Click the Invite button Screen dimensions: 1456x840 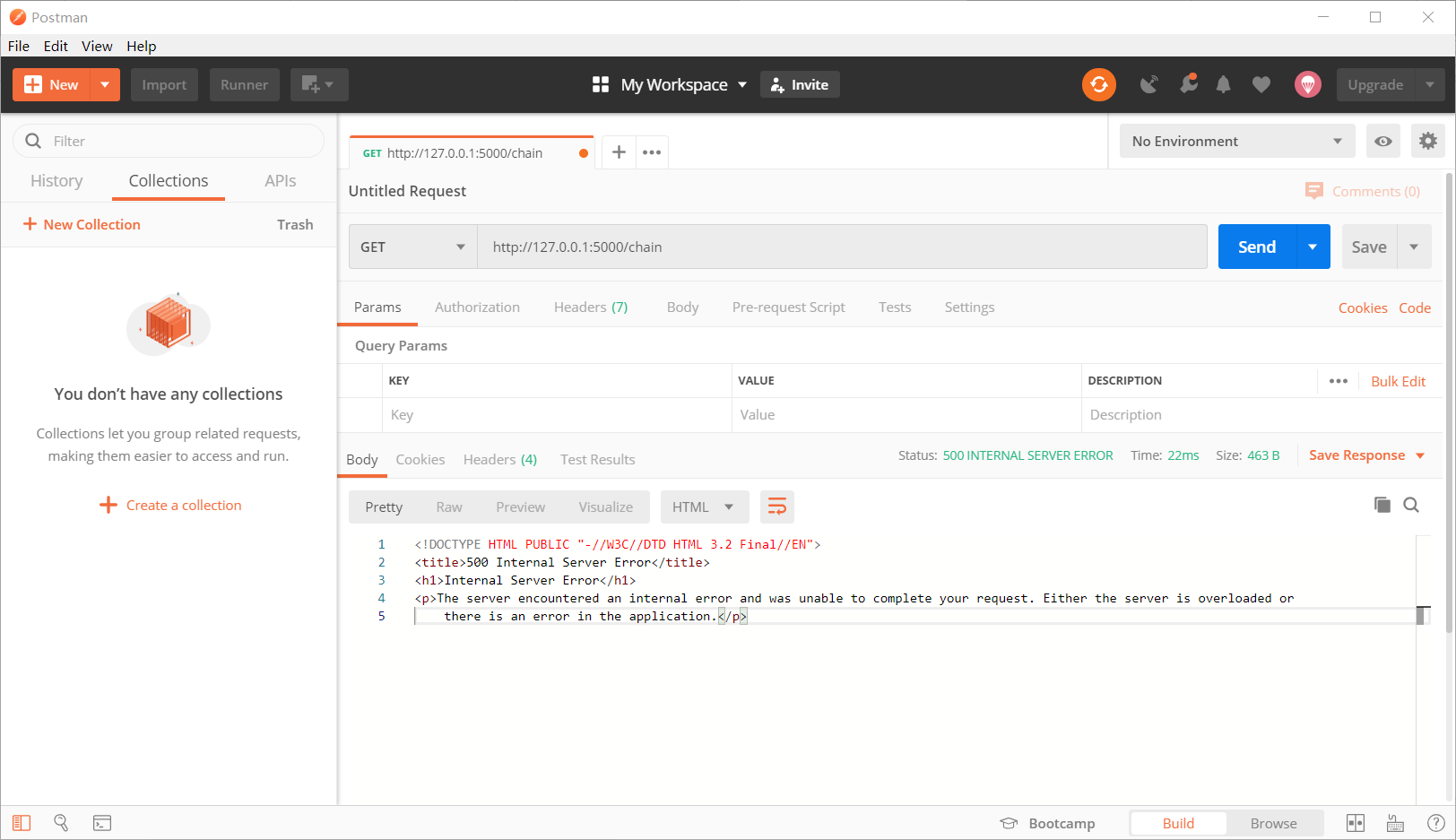tap(800, 84)
